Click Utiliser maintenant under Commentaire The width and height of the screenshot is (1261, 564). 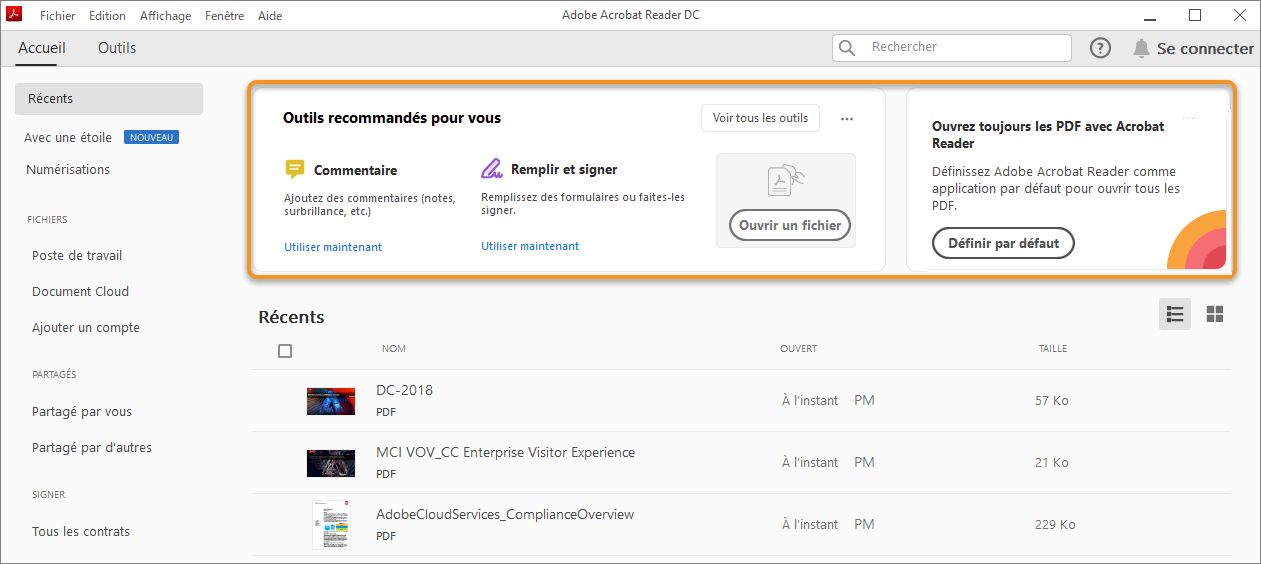(333, 247)
